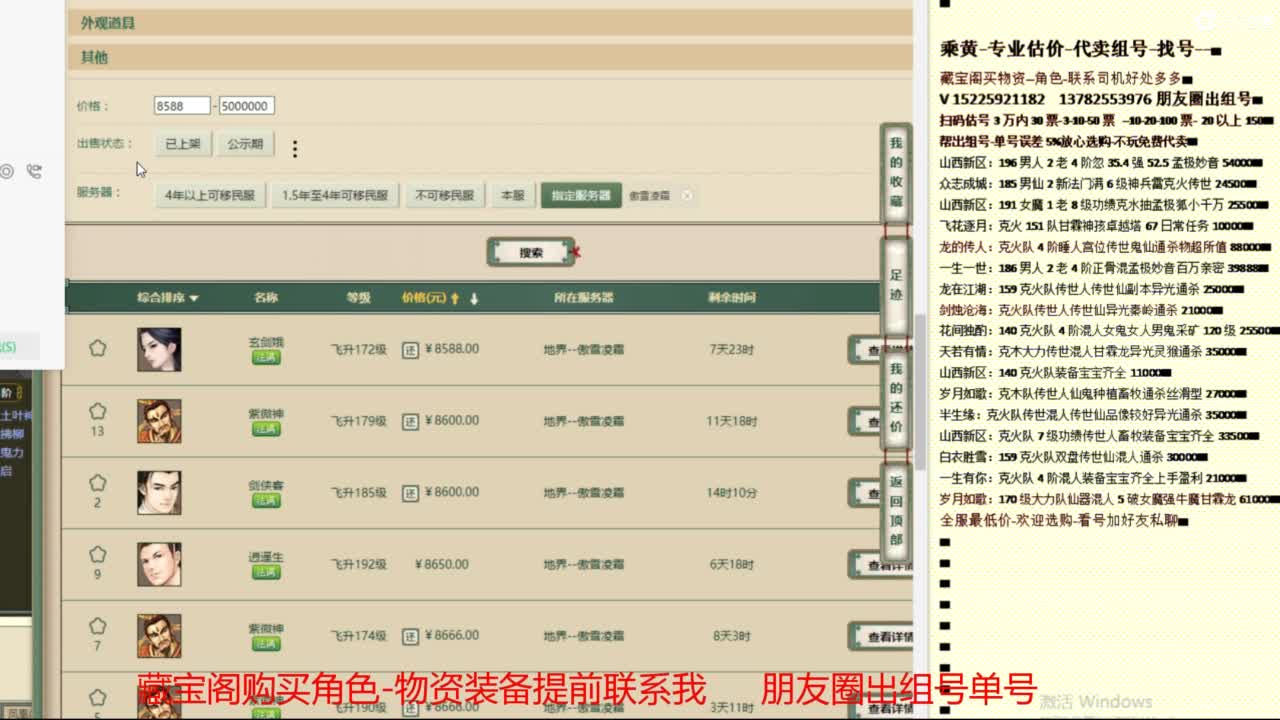Toggle the 已上架 sale status filter
The image size is (1280, 720).
click(183, 144)
